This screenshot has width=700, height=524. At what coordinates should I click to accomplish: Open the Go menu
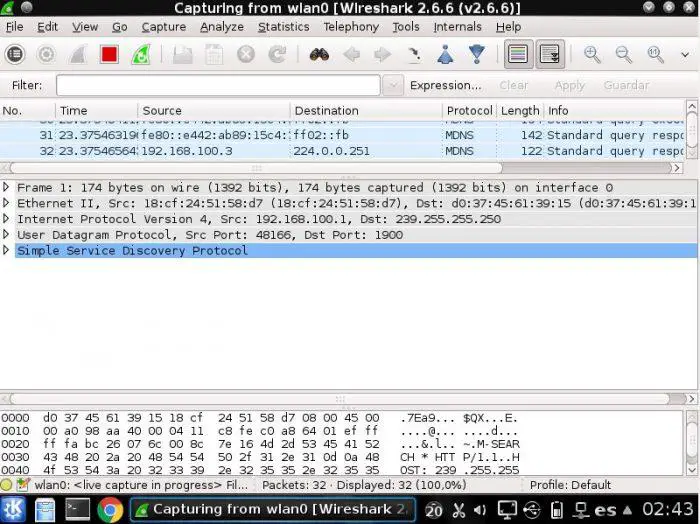(x=120, y=27)
